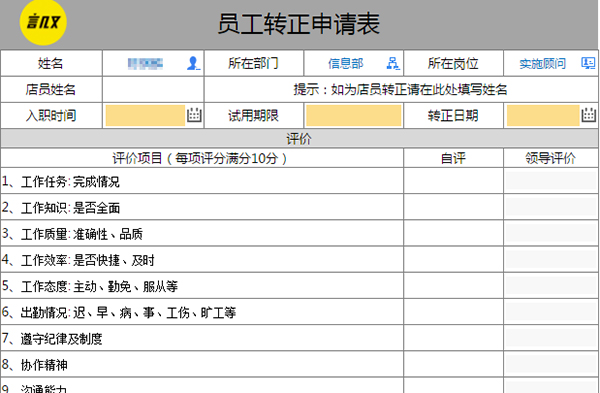This screenshot has height=393, width=600.
Task: Open the calendar icon for 转正日期
Action: [x=589, y=115]
